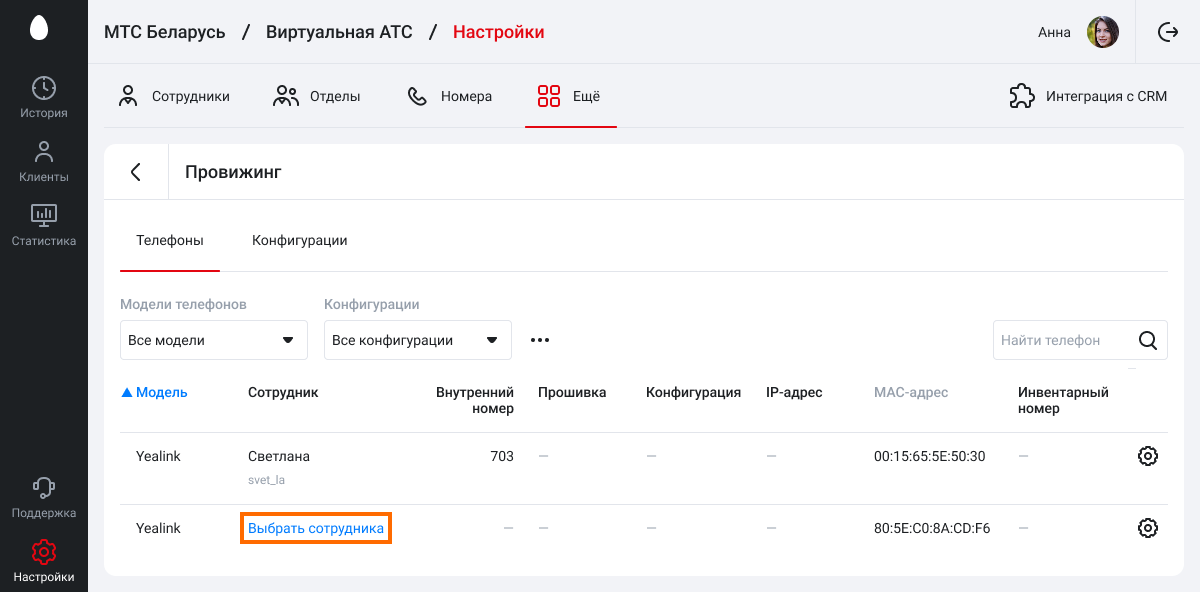
Task: Click the logout arrow icon
Action: [1167, 32]
